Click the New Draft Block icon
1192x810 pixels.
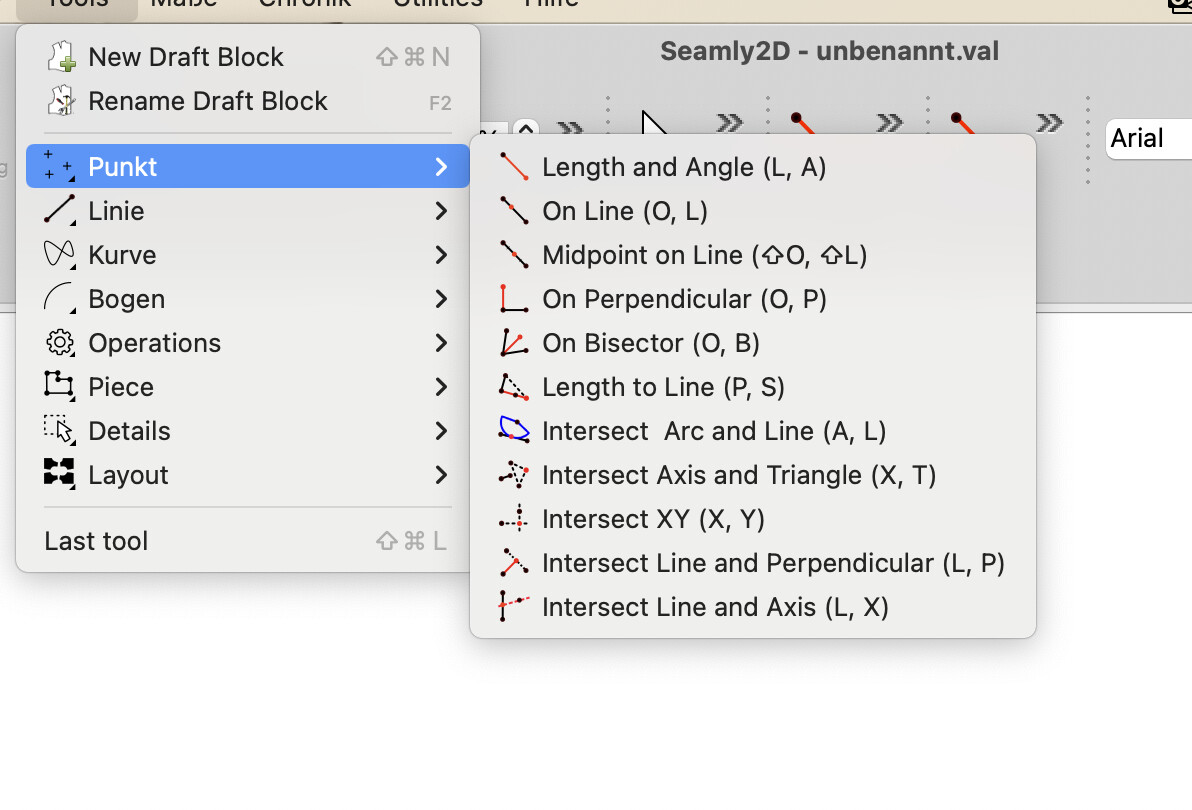(61, 57)
